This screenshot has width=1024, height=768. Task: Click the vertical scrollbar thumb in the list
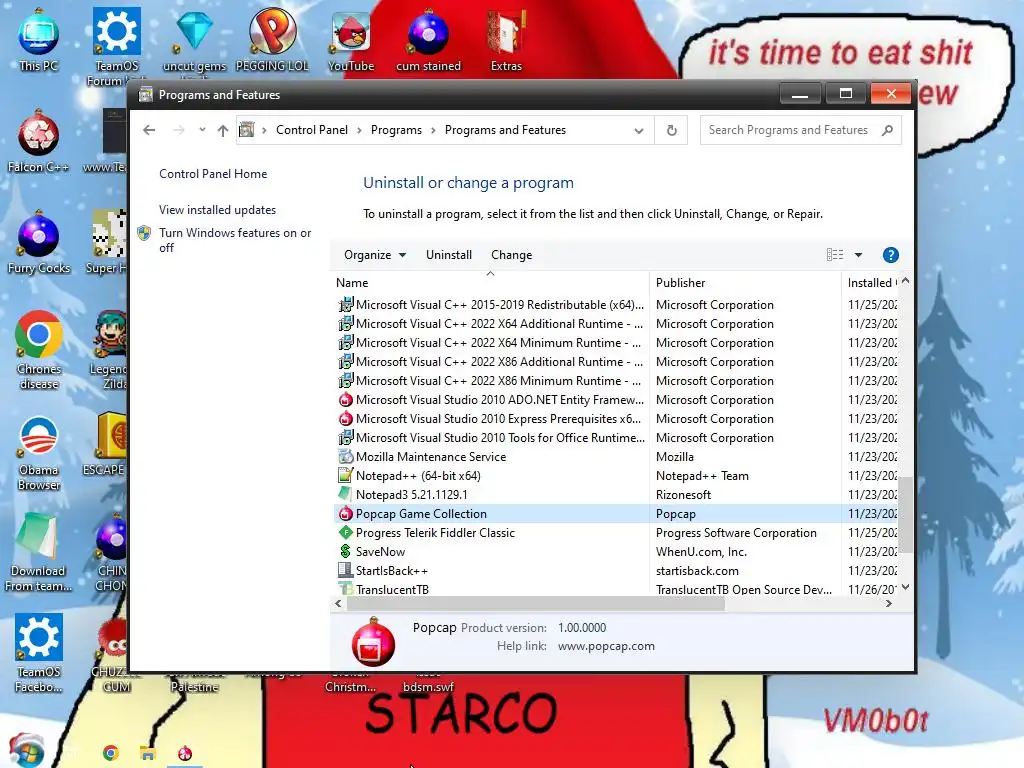(905, 515)
